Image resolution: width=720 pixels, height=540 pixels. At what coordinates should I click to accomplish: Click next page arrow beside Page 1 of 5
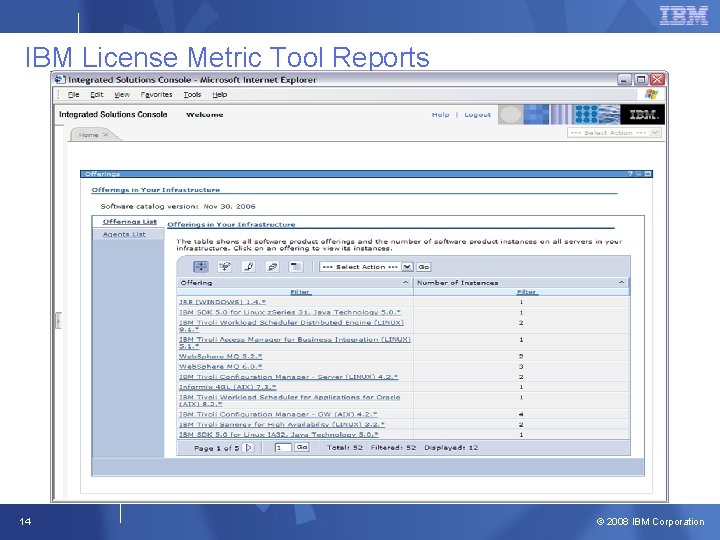(x=248, y=447)
